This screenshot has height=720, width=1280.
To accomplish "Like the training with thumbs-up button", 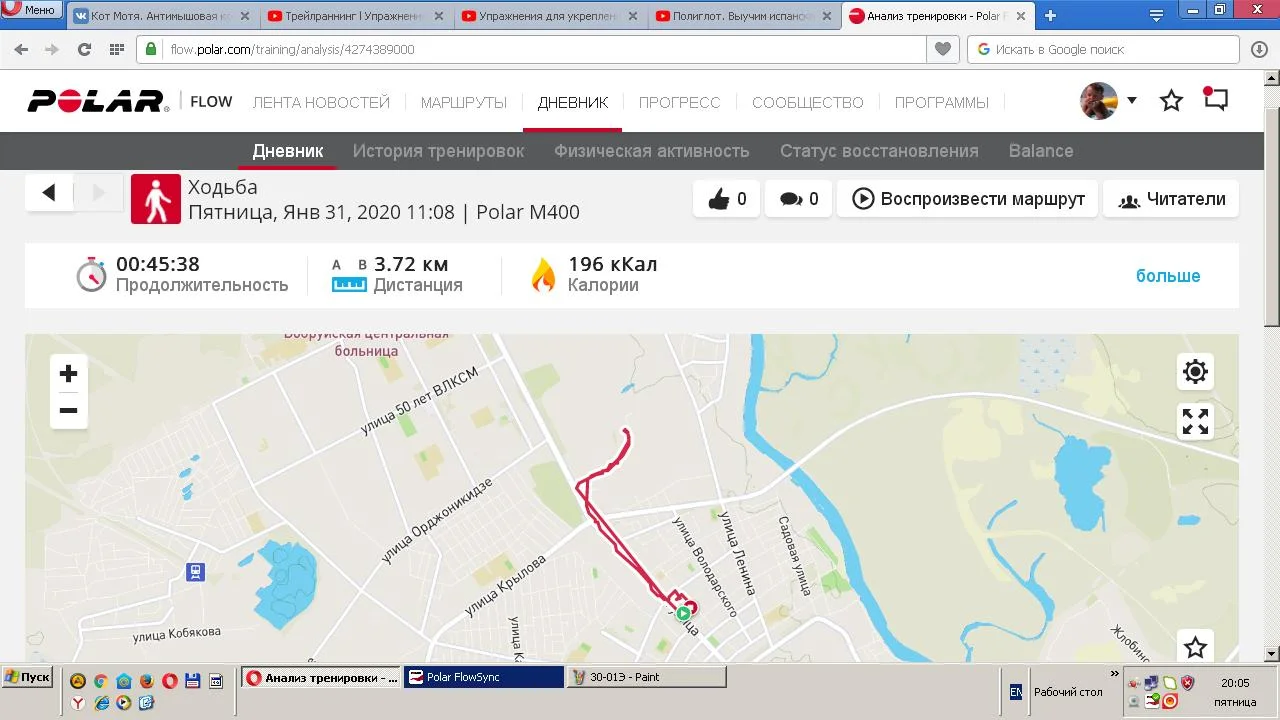I will (x=727, y=199).
